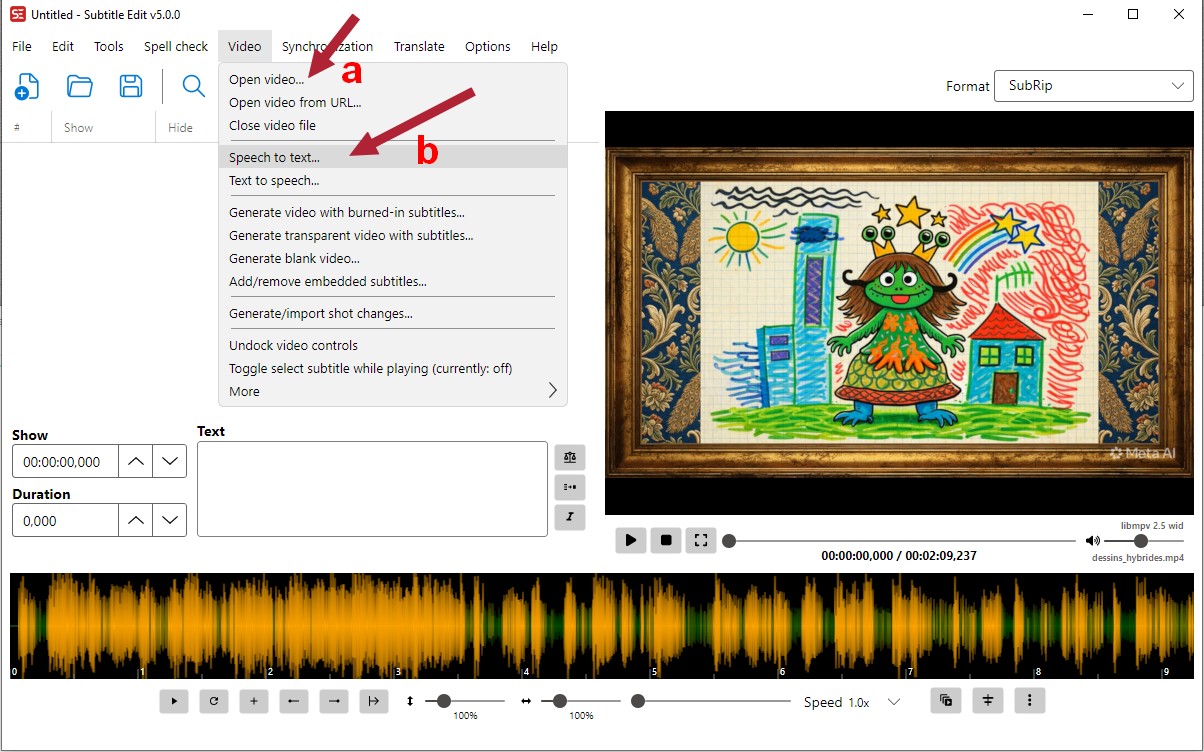Click the go-to-end arrow button under waveform

point(374,701)
